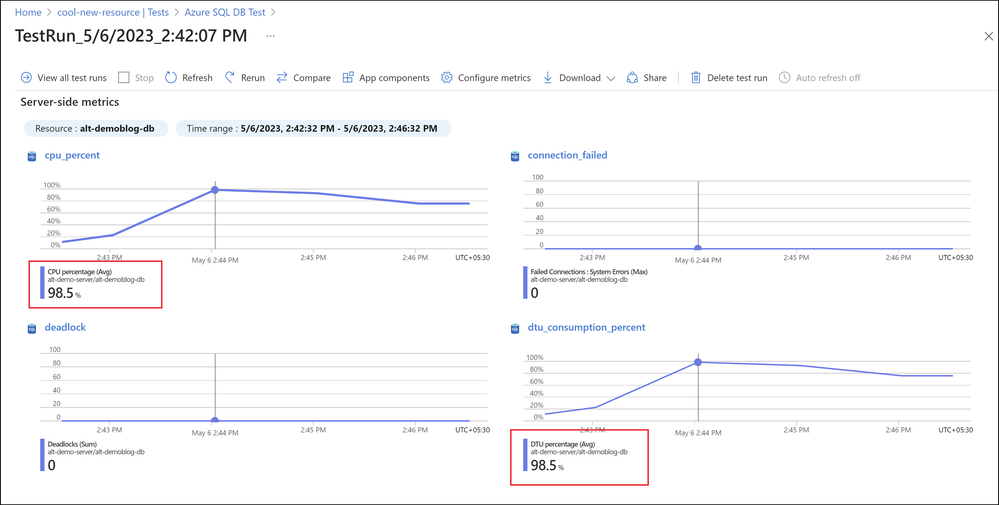
Task: Click the Failed Connections : System Errors (Max) text
Action: pos(589,272)
